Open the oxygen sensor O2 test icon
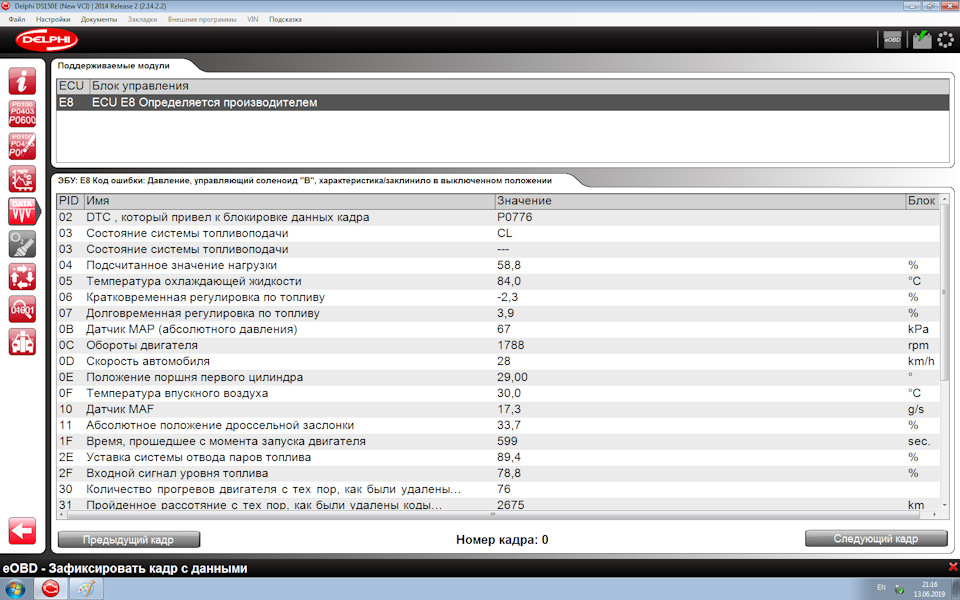Screen dimensions: 960x600 22,244
